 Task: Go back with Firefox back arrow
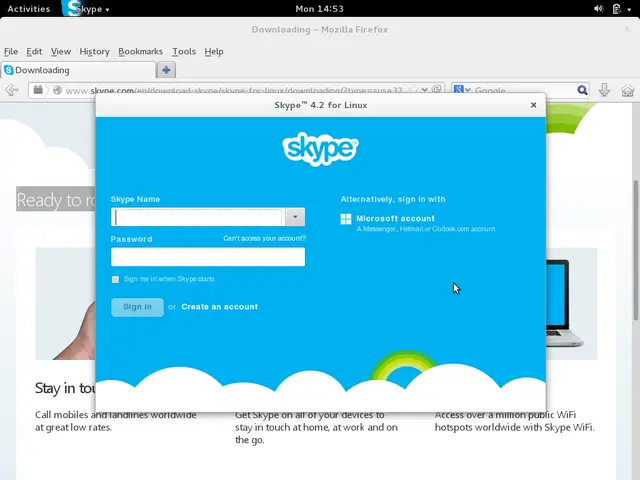(12, 90)
